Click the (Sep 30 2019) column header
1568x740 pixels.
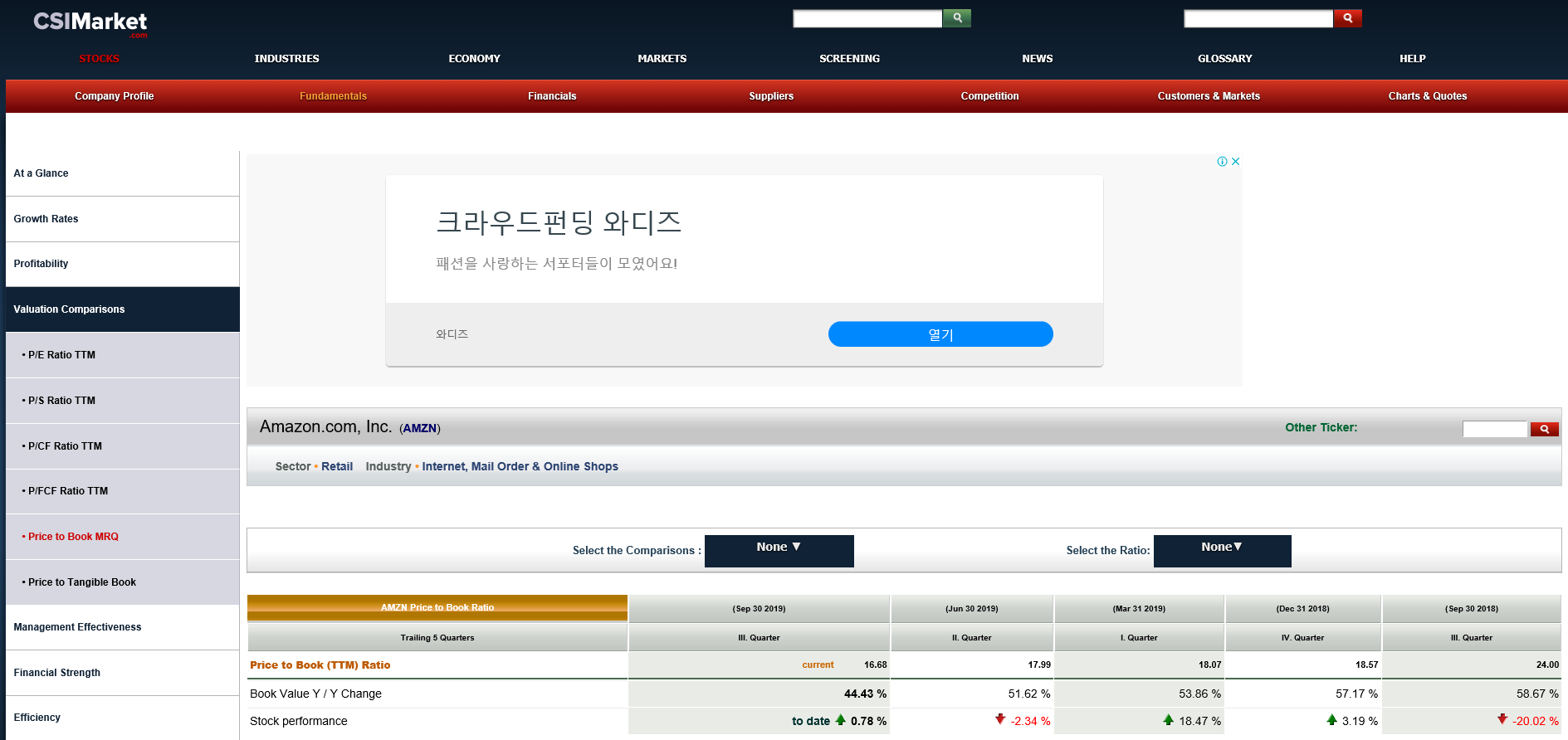pyautogui.click(x=759, y=609)
